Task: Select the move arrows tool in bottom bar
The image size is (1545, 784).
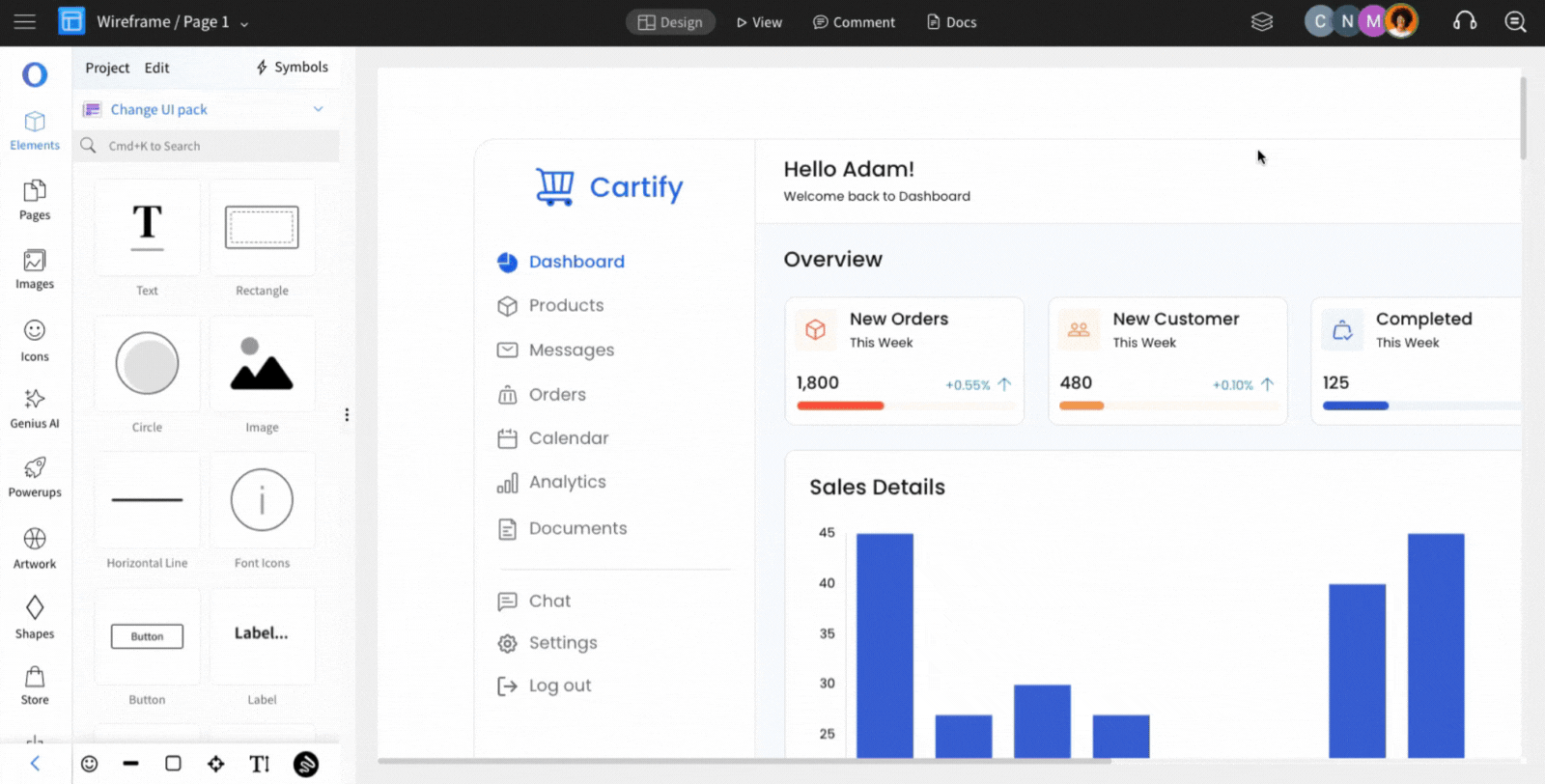Action: (x=215, y=764)
